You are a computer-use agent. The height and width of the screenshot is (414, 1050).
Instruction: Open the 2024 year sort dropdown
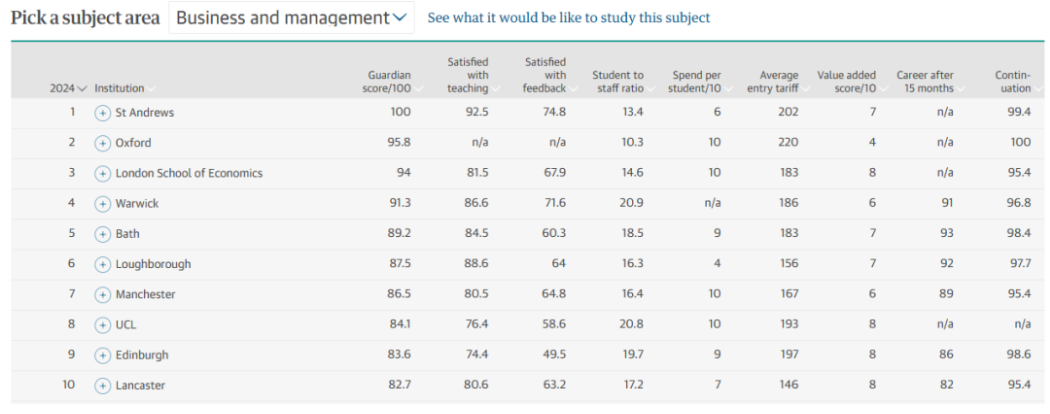[x=68, y=88]
